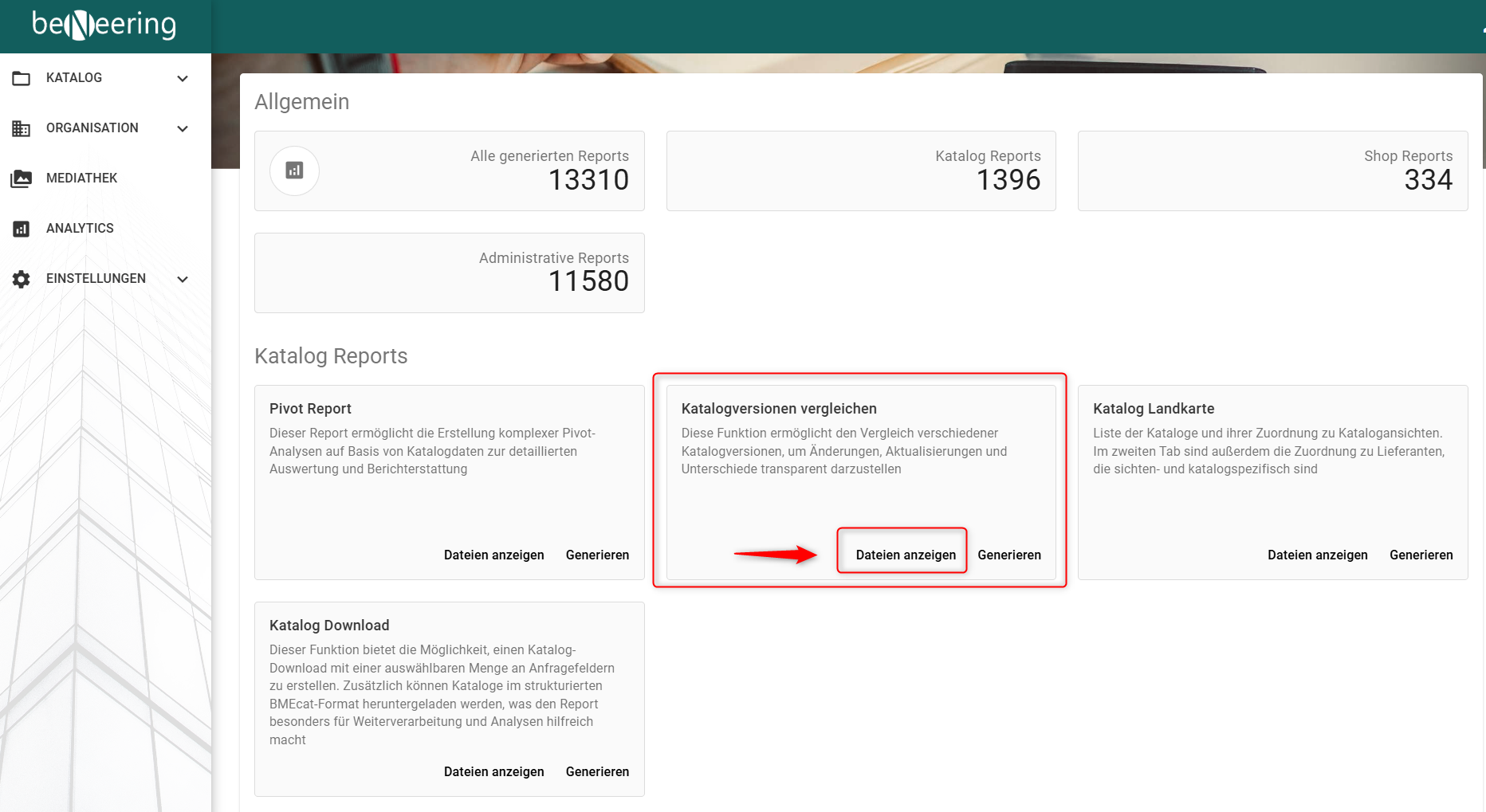1486x812 pixels.
Task: Show files for Katalog Download
Action: 494,771
